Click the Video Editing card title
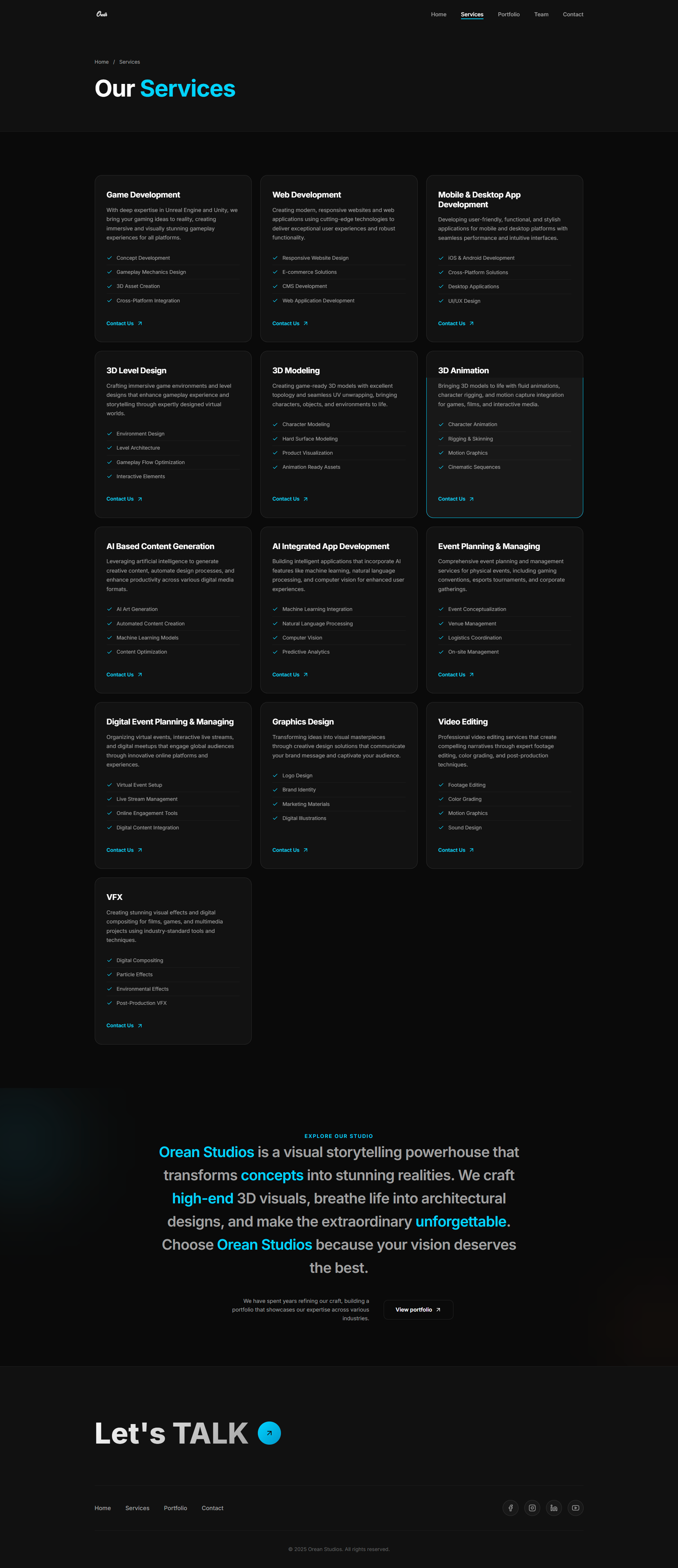This screenshot has width=678, height=1568. [462, 722]
